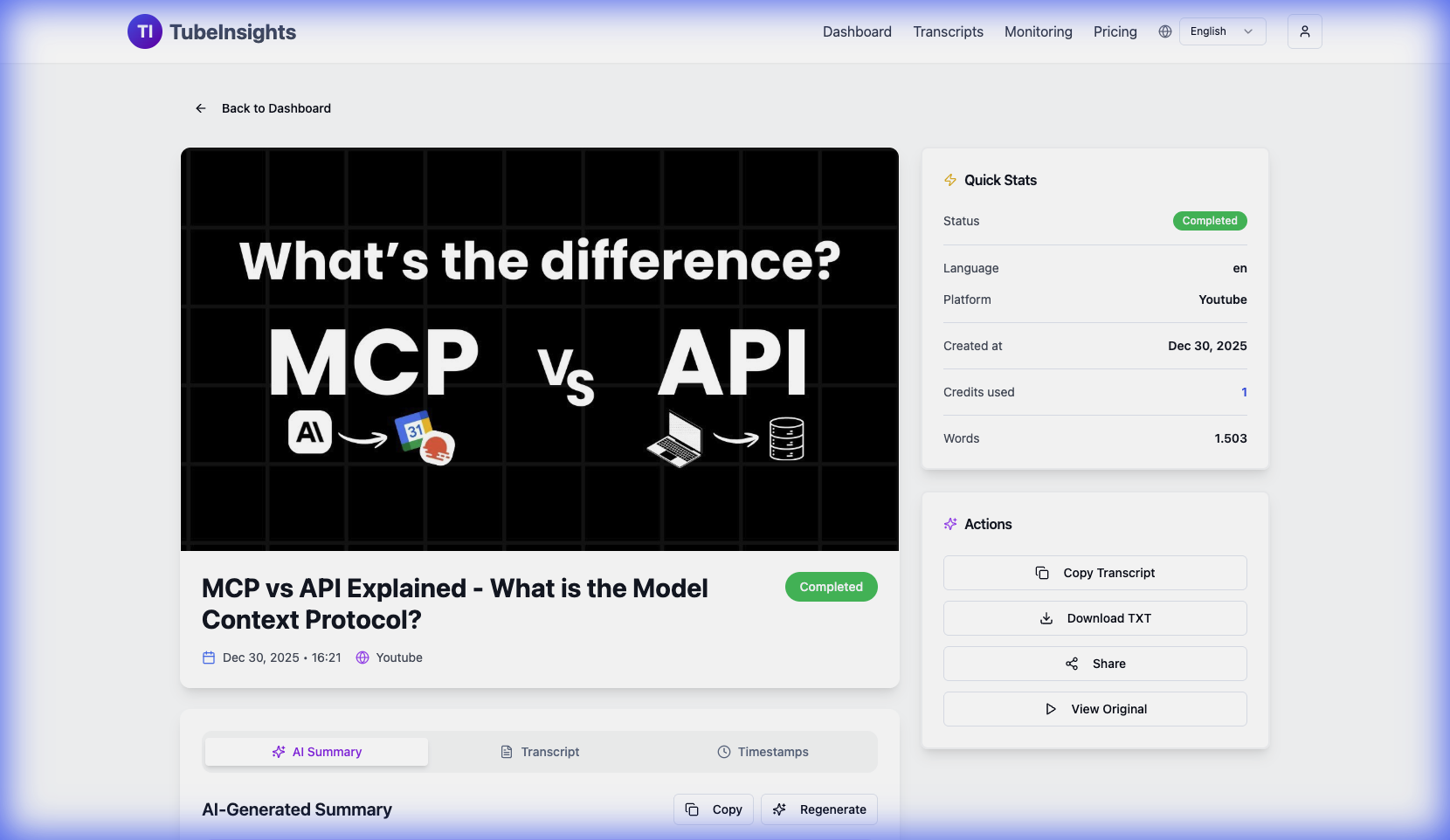This screenshot has height=840, width=1450.
Task: Select the AI Summary tab
Action: (316, 752)
